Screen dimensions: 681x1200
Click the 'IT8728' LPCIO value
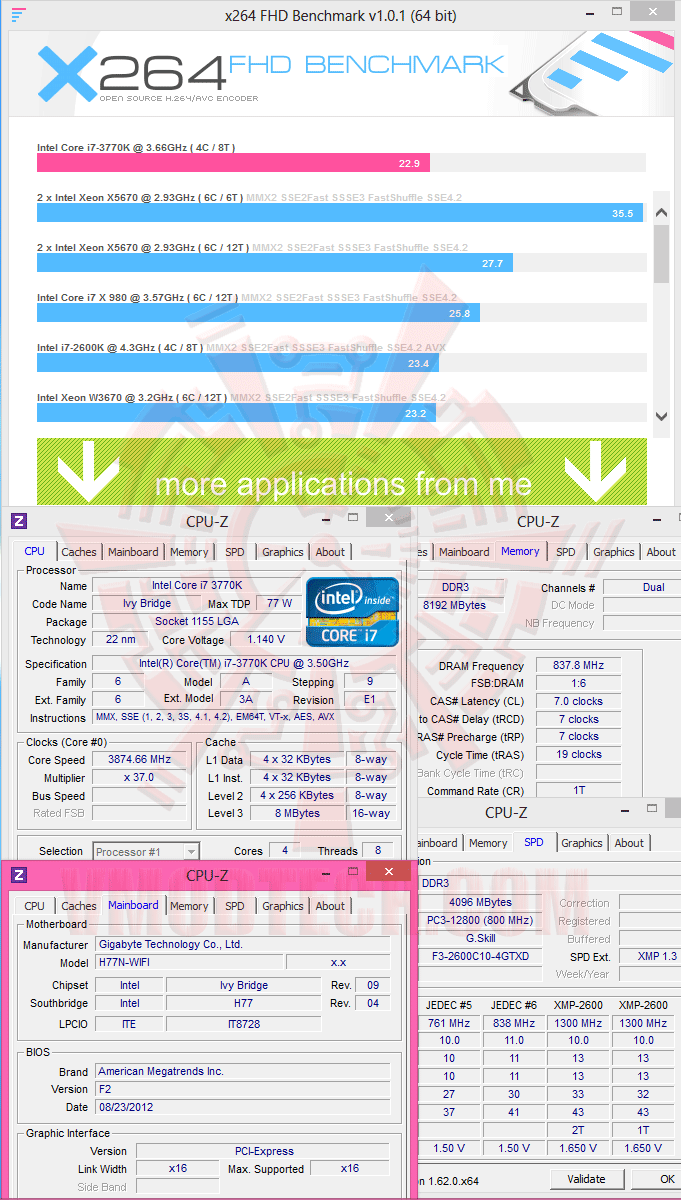(x=244, y=1023)
